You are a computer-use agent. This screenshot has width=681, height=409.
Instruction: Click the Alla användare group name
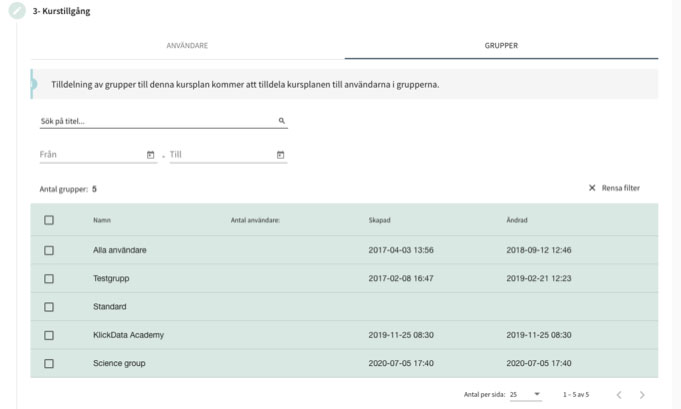(x=119, y=250)
